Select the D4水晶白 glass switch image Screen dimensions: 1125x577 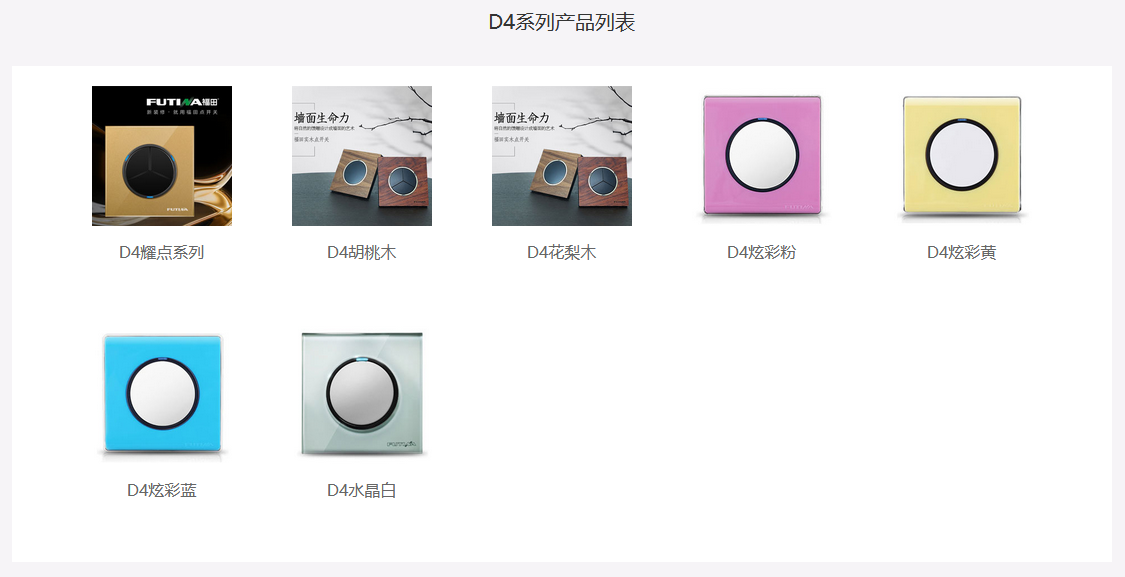362,394
